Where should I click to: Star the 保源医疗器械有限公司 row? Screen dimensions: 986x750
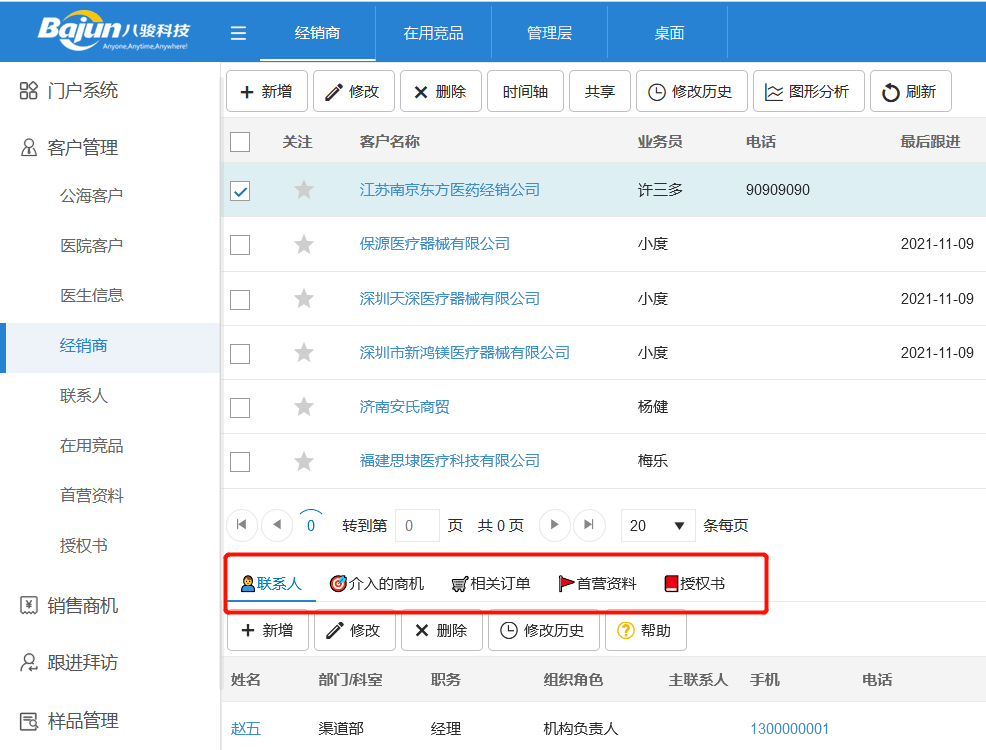coord(304,244)
